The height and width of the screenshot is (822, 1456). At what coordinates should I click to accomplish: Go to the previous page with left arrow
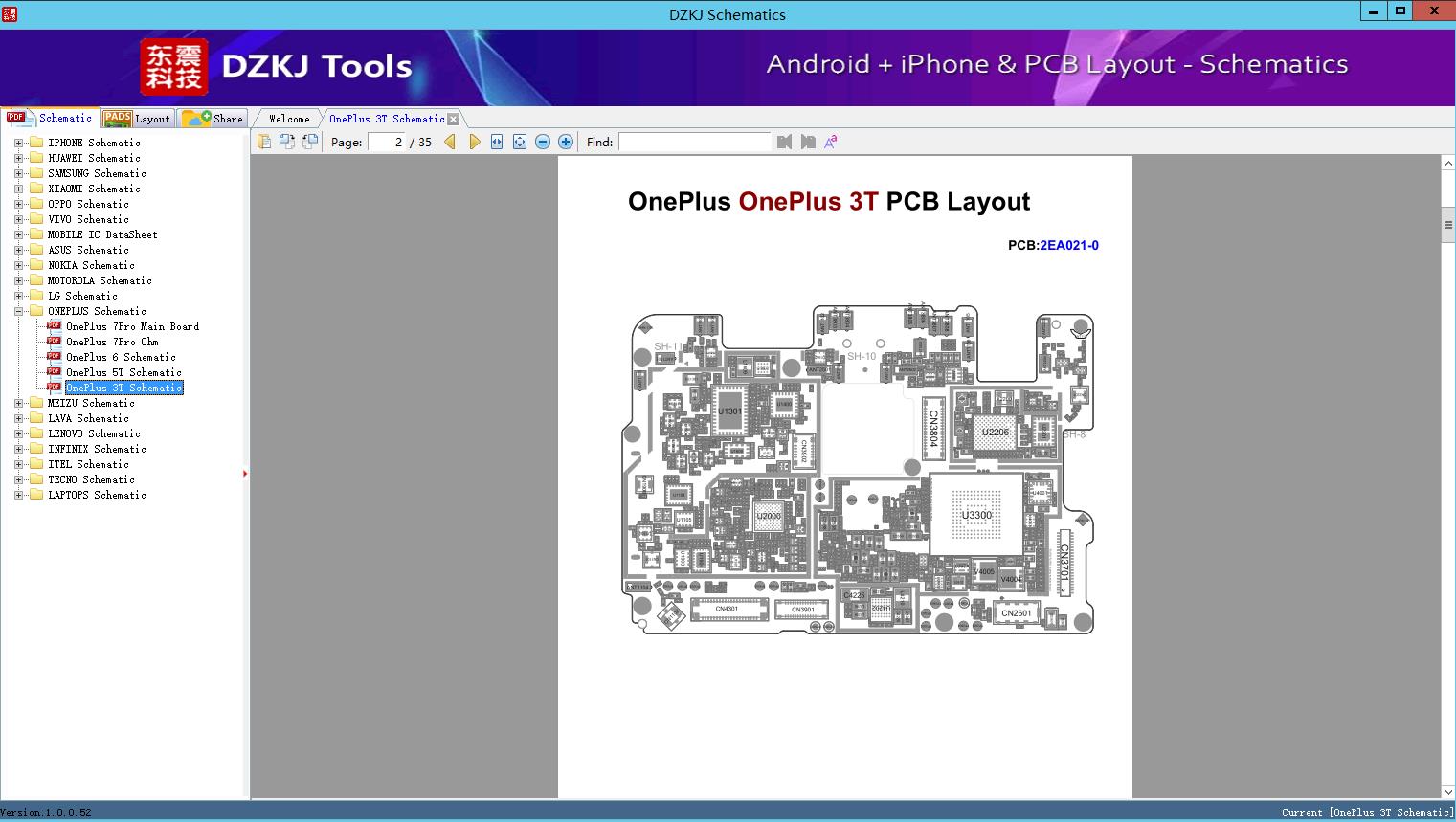(x=450, y=142)
